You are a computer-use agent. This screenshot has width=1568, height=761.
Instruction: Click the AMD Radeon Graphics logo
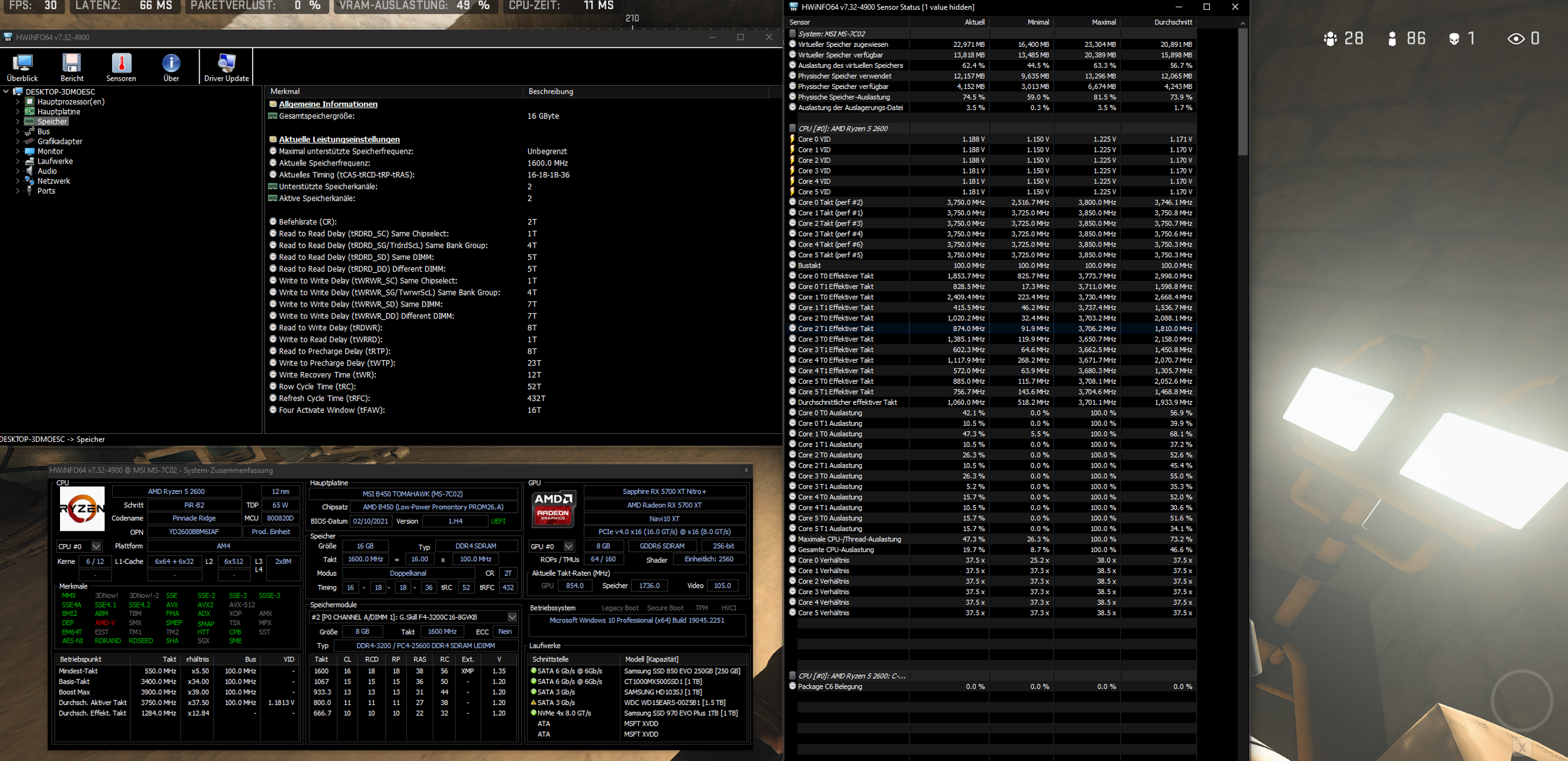pos(553,508)
